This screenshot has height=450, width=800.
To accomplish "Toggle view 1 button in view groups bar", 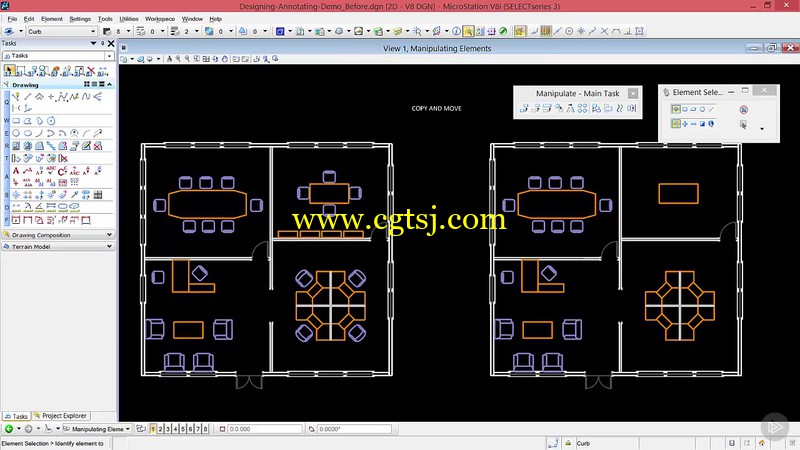I will coord(153,429).
